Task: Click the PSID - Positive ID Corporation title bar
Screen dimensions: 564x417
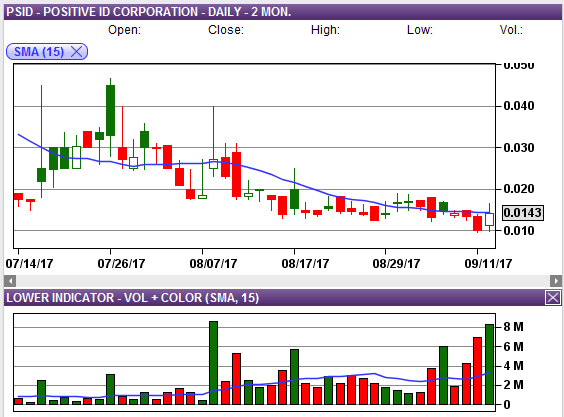Action: 283,12
